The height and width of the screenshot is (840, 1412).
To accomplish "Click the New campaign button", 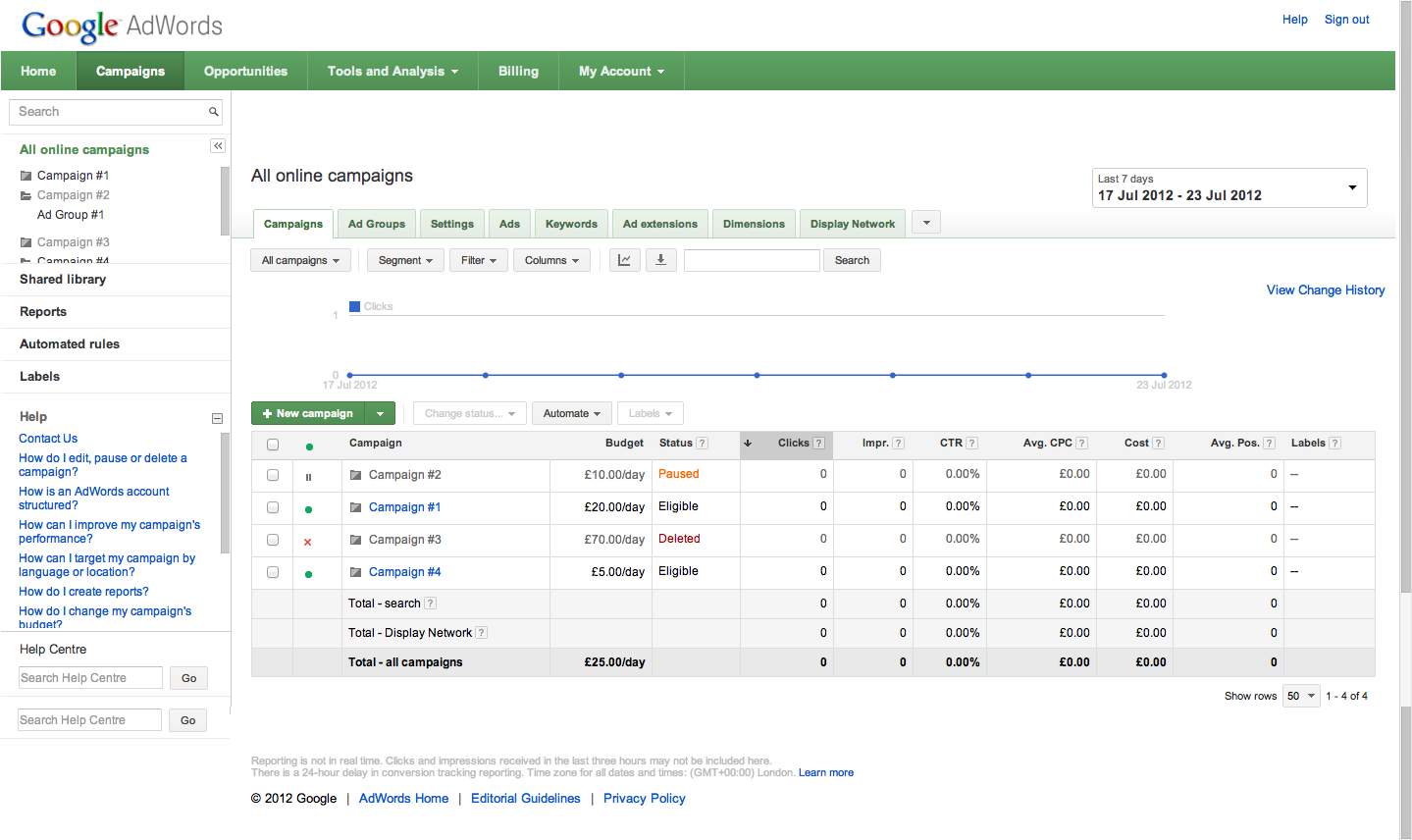I will tap(308, 413).
